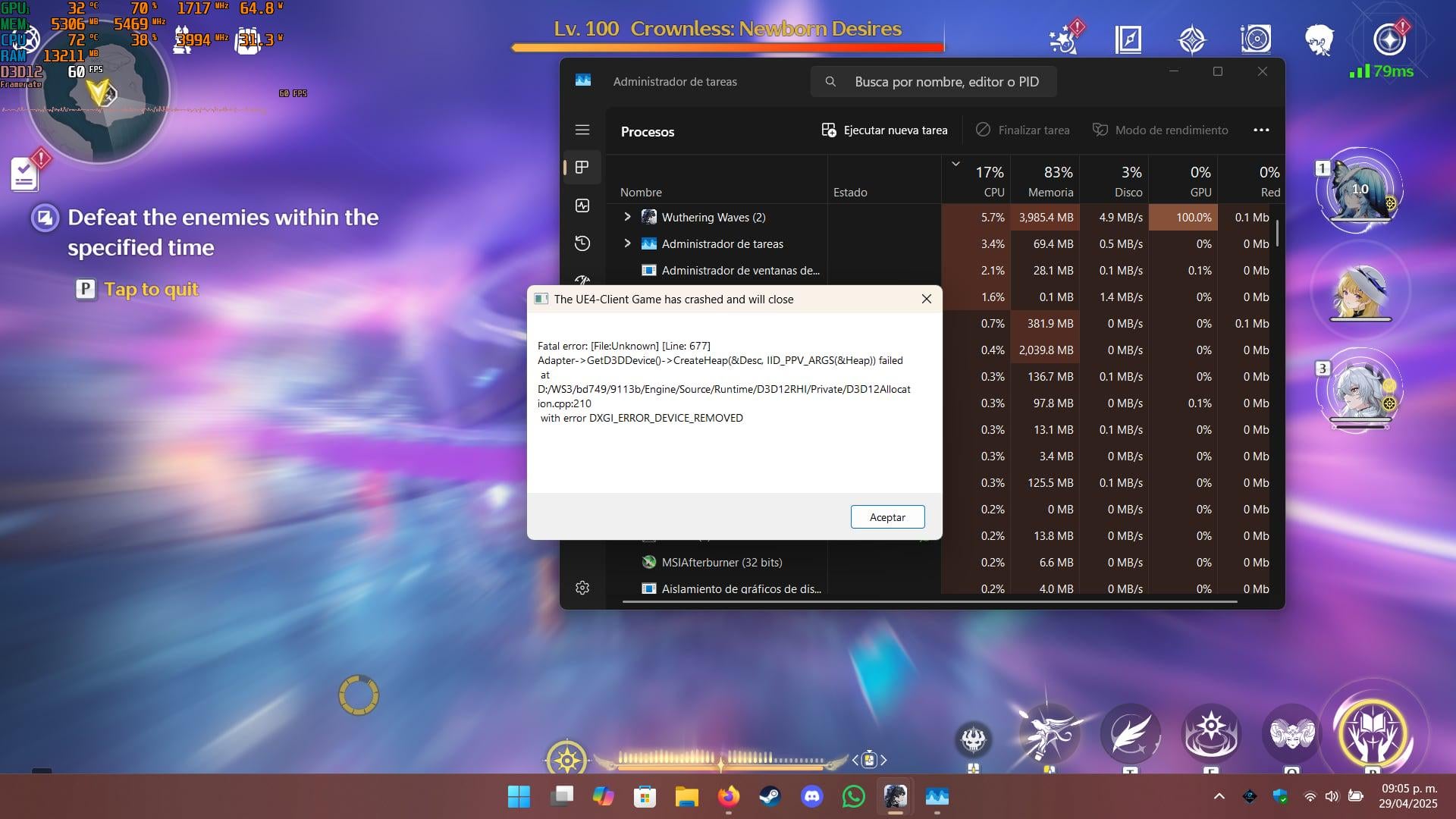Sort processes by Estado column
Screen dimensions: 1456x819
(850, 193)
